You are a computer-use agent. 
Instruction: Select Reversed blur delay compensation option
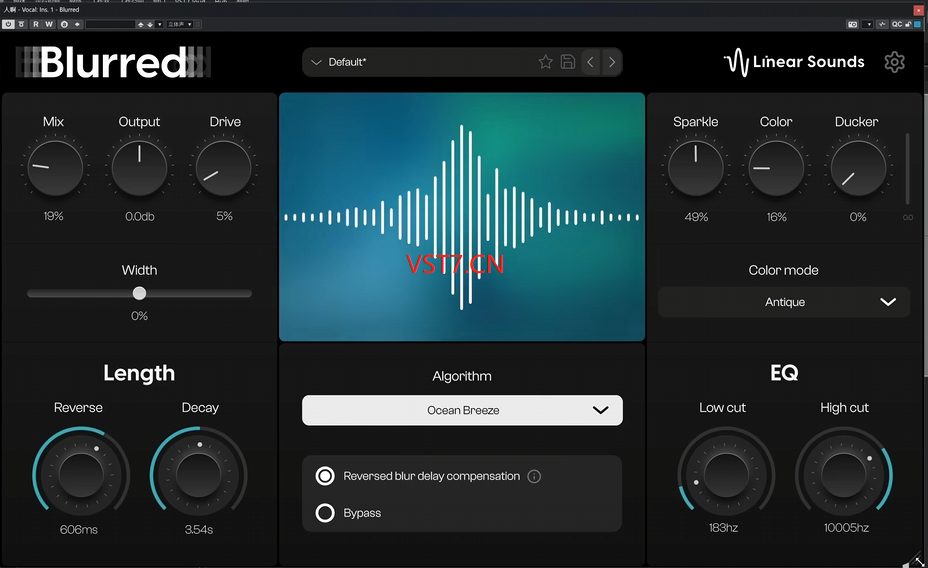325,477
